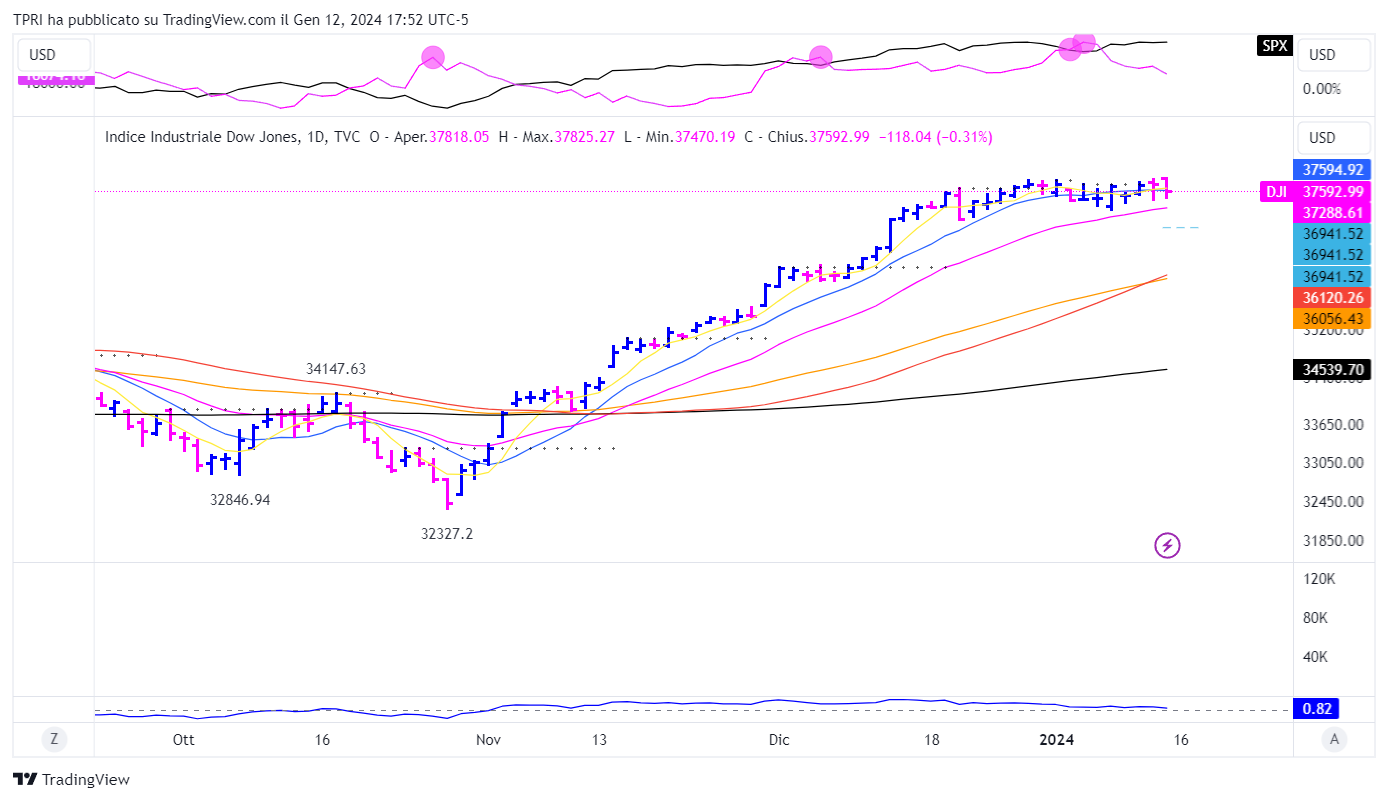Screen dimensions: 1388x801
Task: Open the USD currency selector at top left
Action: 54,55
